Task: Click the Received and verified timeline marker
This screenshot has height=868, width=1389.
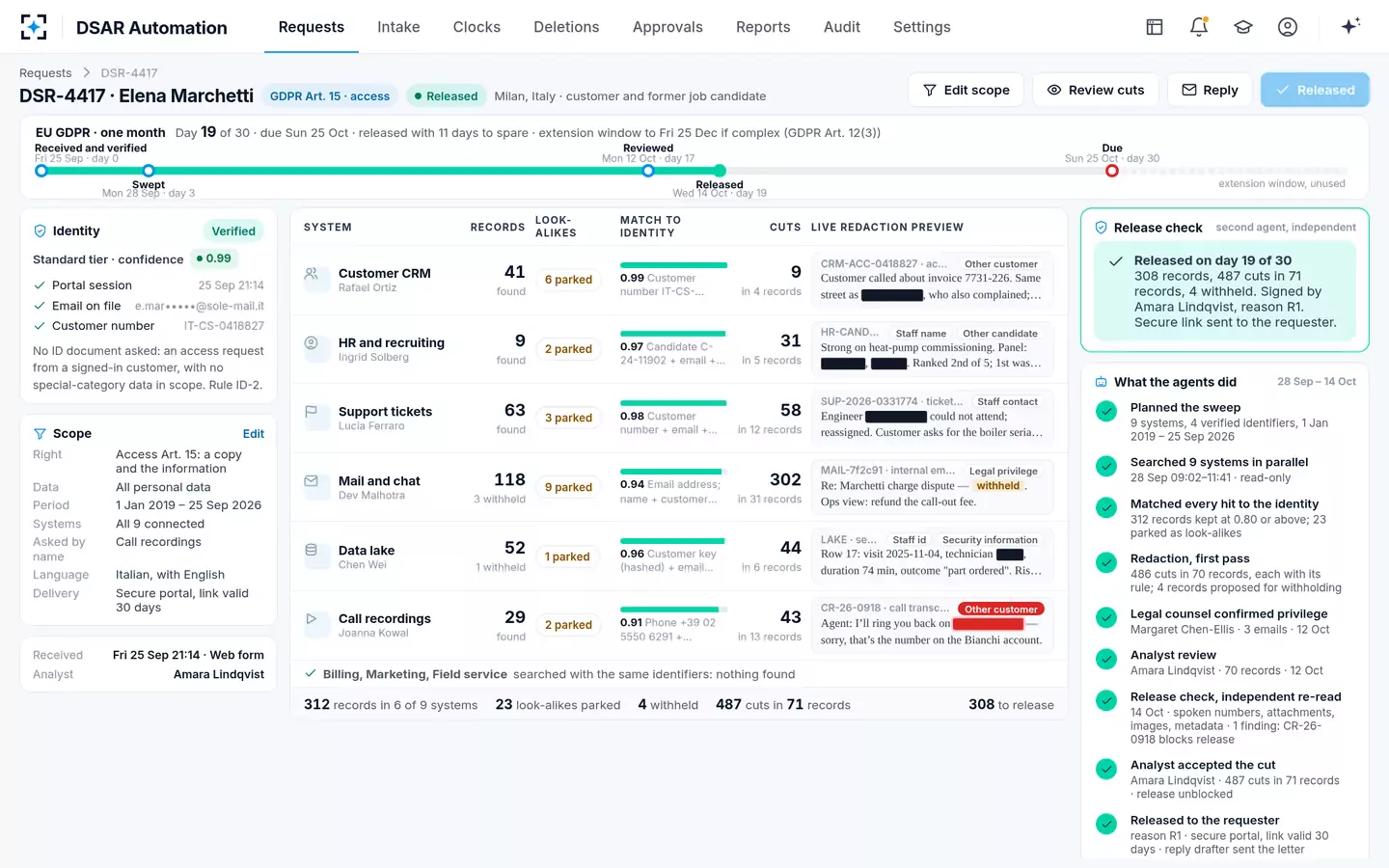Action: pyautogui.click(x=41, y=171)
